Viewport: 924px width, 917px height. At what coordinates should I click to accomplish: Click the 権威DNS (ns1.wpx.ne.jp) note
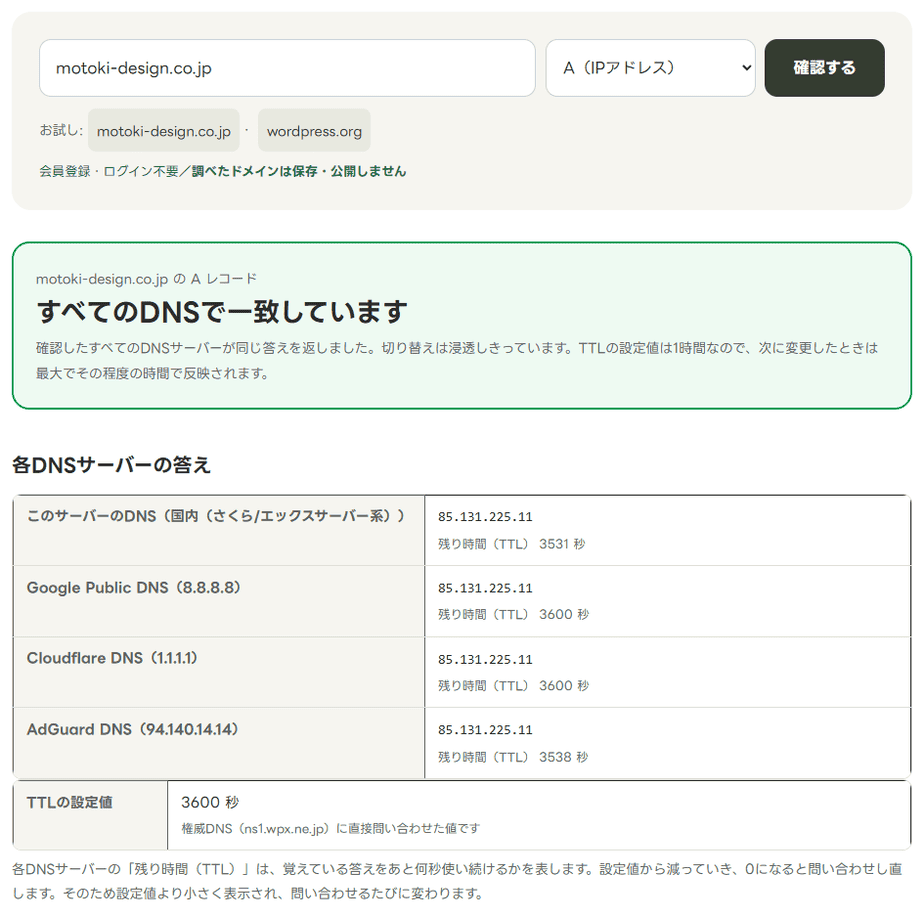[331, 829]
